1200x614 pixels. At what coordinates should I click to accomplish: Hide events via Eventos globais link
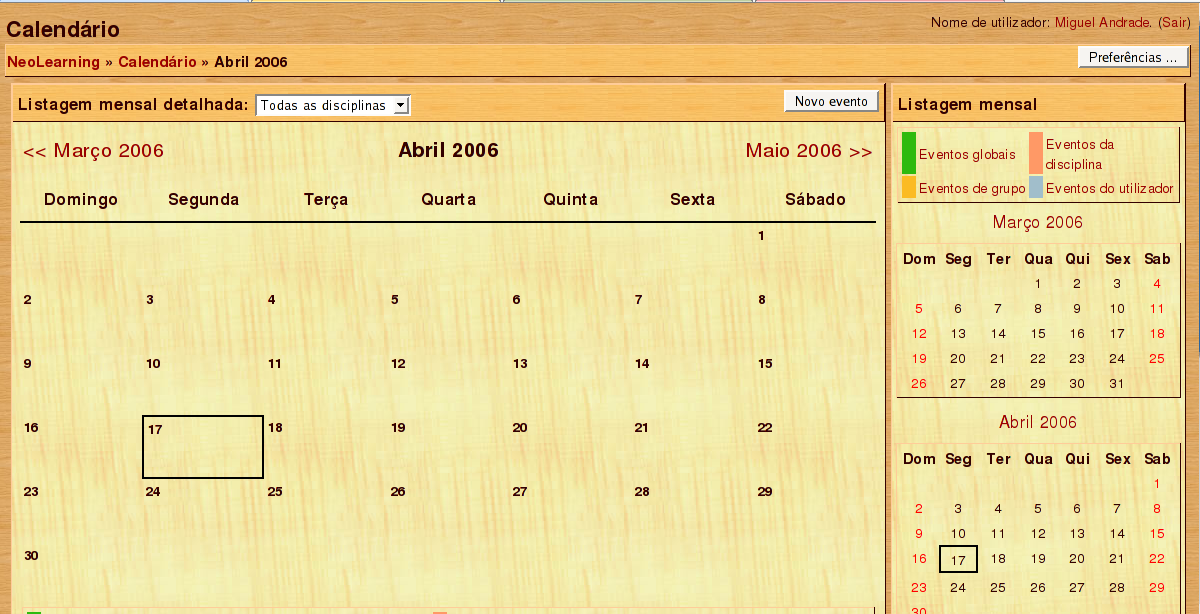click(x=966, y=155)
